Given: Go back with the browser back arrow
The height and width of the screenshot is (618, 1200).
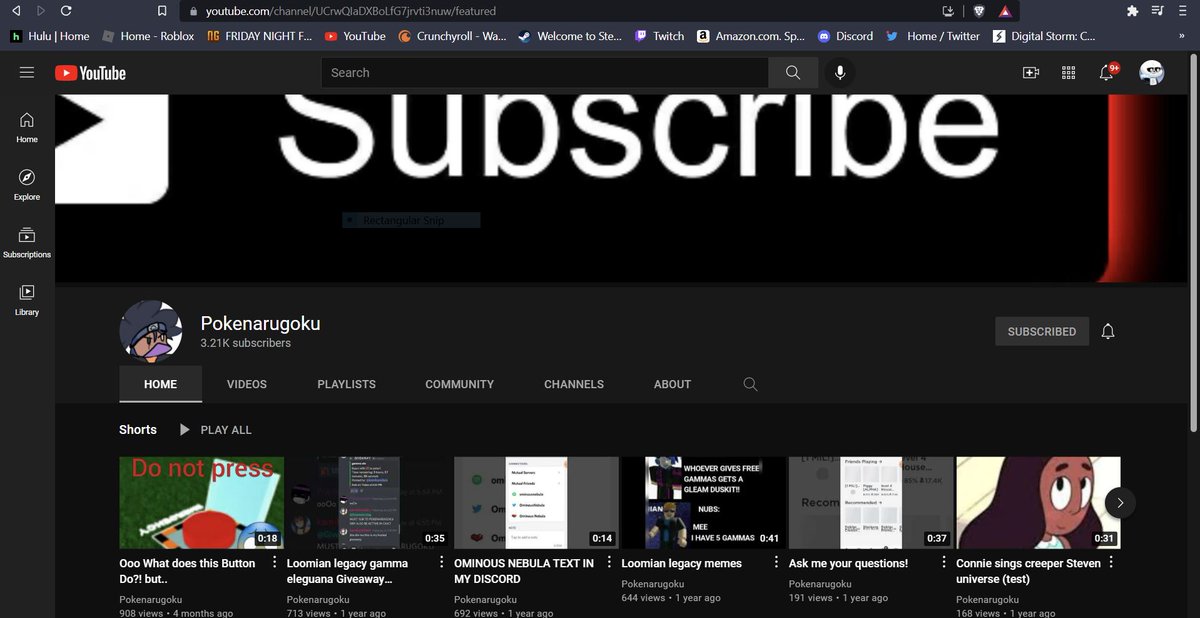Looking at the screenshot, I should [15, 11].
